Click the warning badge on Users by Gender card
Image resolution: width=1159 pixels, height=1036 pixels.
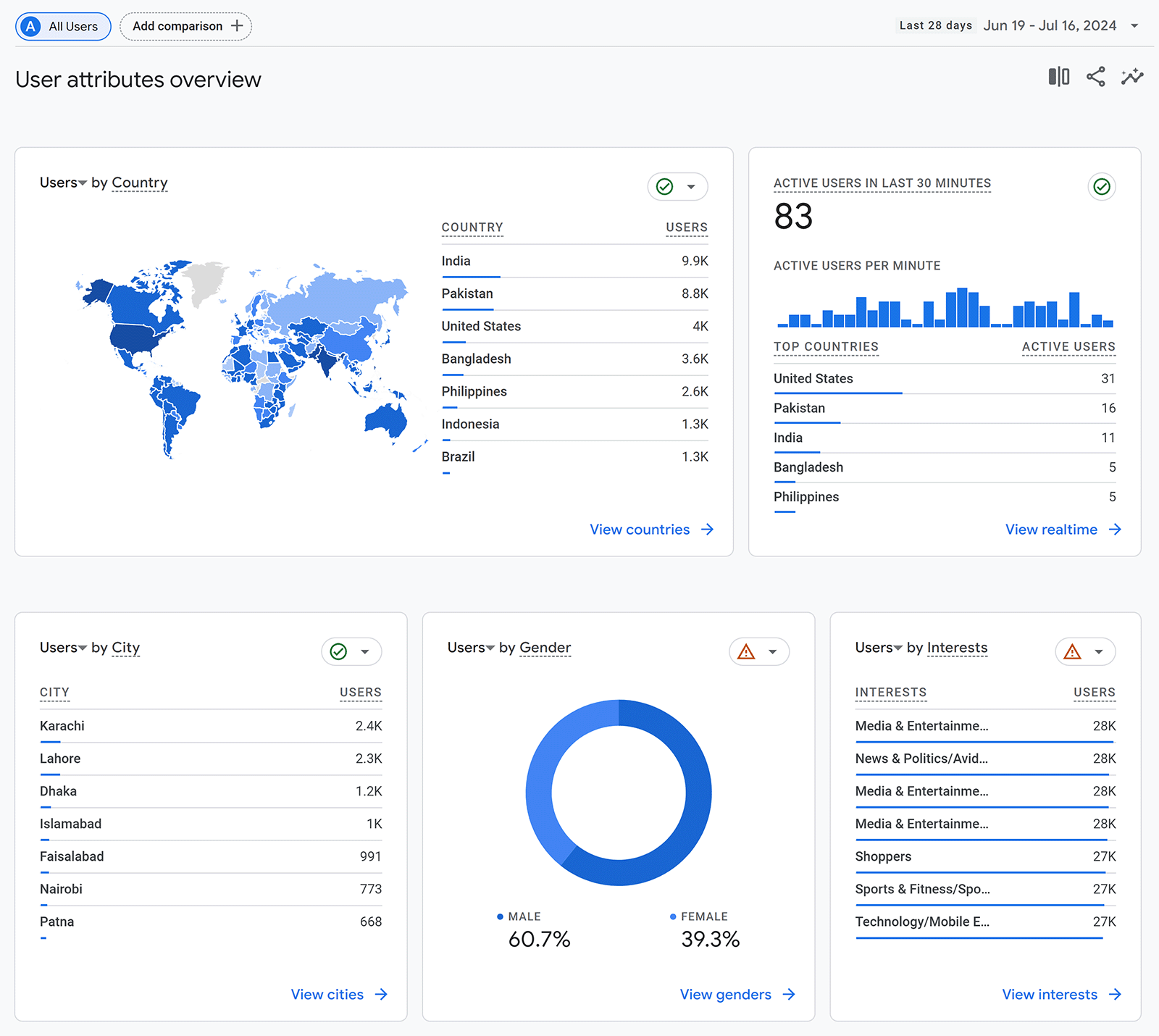(x=748, y=651)
